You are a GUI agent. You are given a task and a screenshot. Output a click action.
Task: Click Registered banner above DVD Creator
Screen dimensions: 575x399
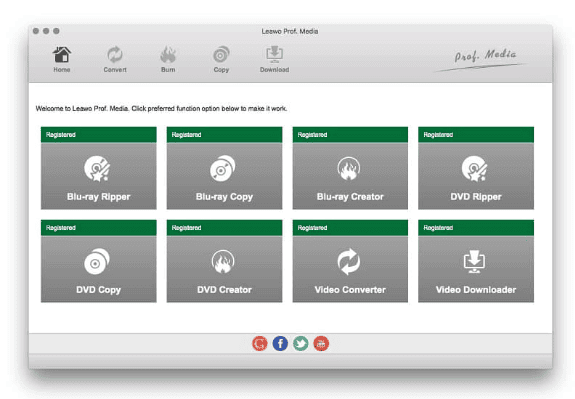pyautogui.click(x=224, y=228)
